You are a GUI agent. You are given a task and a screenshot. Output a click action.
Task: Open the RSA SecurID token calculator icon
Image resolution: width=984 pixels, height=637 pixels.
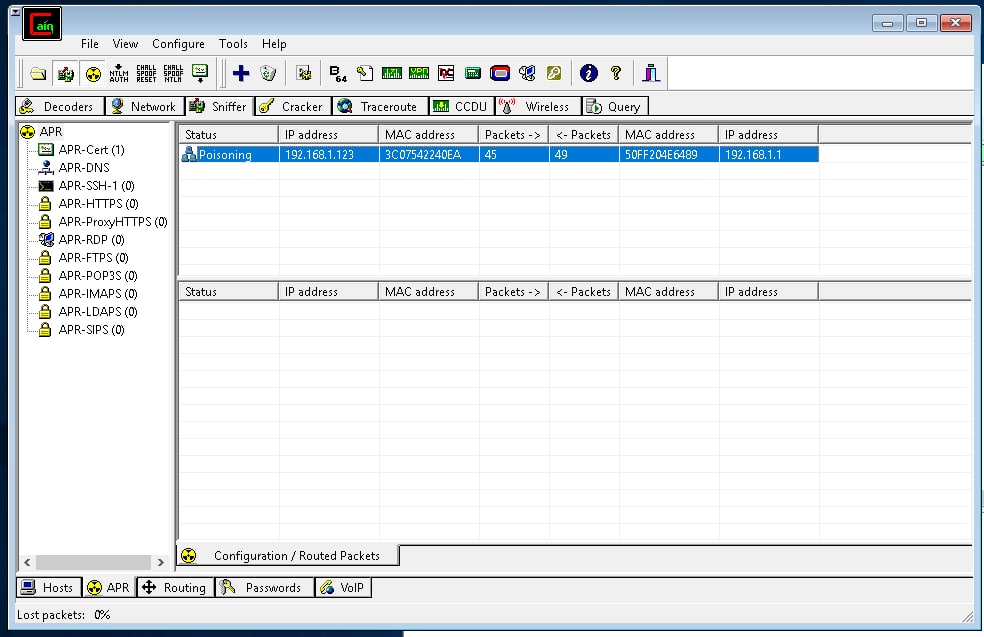coord(500,73)
